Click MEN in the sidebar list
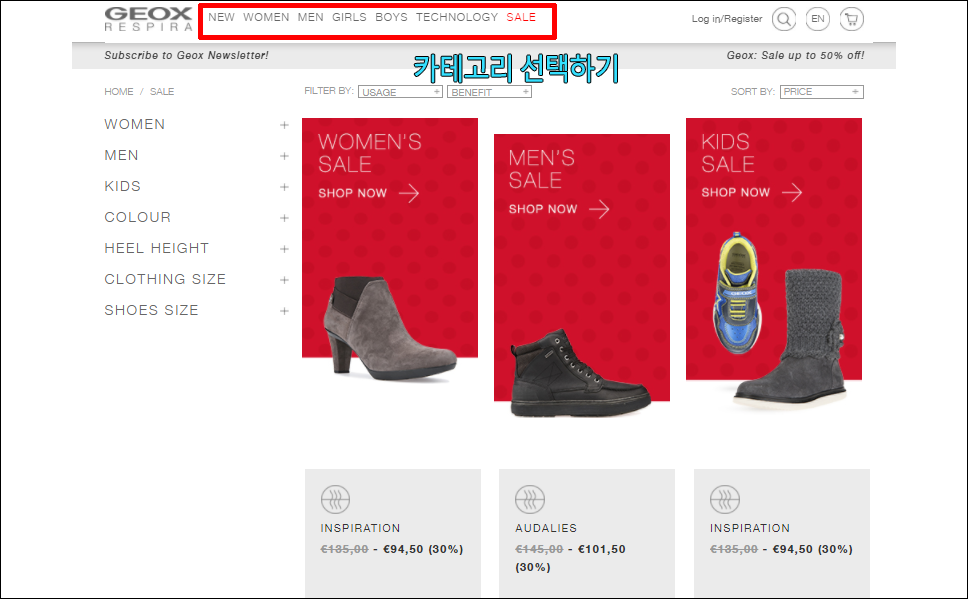 pos(121,156)
